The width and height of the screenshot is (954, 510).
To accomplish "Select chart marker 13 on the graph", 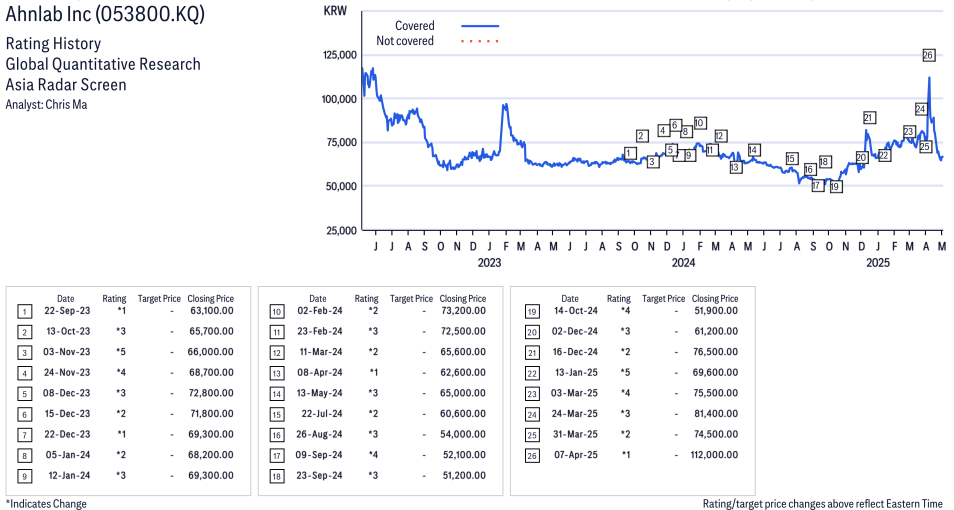I will [736, 167].
